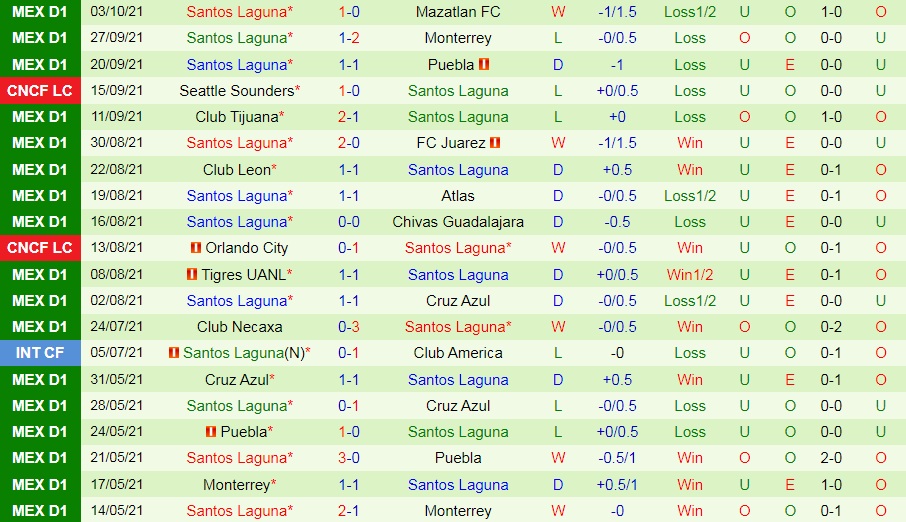Click red card icon before Santos Laguna(N)
This screenshot has width=906, height=522.
174,353
